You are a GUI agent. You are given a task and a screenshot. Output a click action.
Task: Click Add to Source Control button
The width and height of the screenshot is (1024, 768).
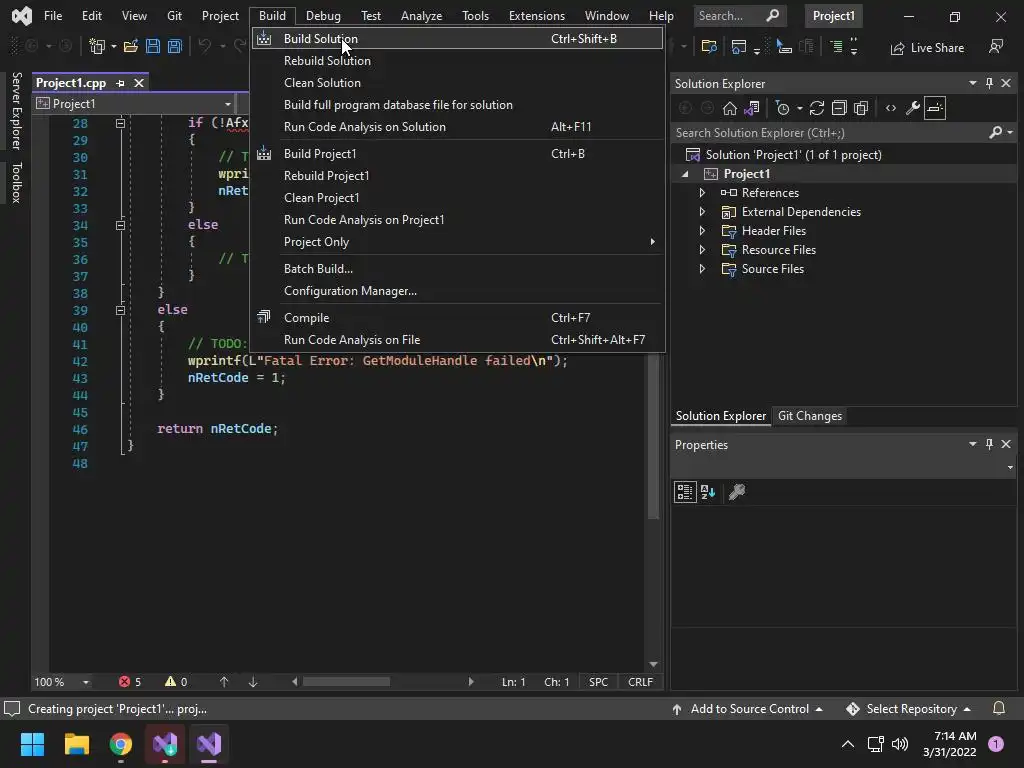(x=746, y=709)
